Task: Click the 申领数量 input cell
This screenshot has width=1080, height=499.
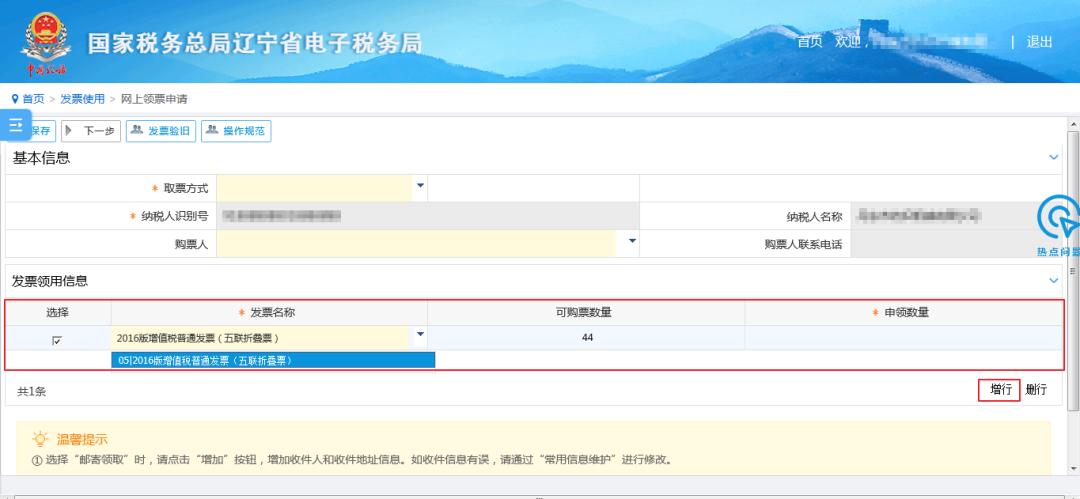Action: (x=904, y=338)
